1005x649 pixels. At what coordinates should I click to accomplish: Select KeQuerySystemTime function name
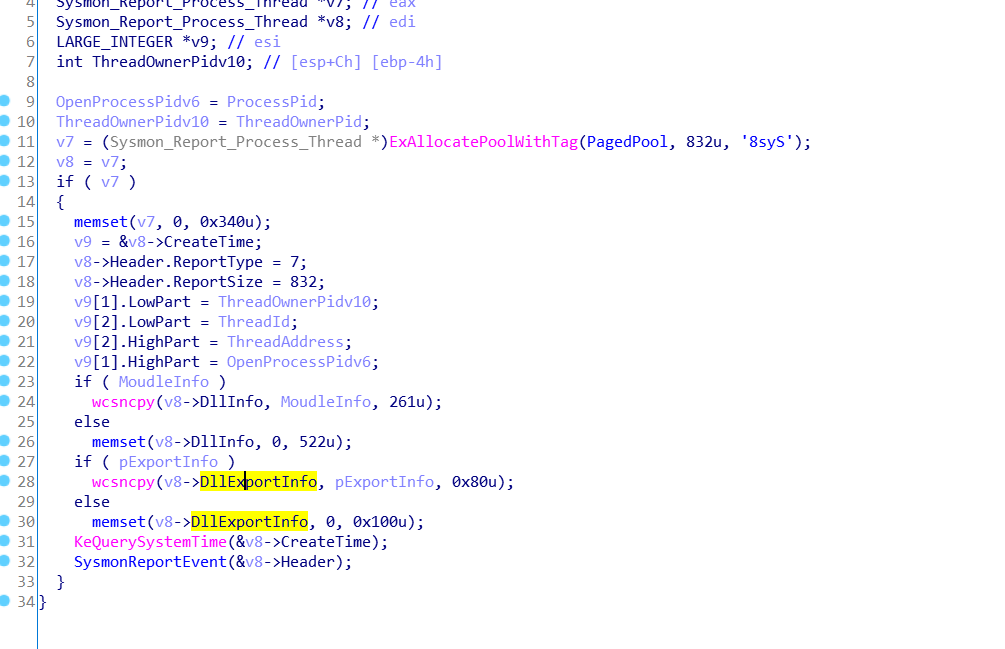(x=150, y=542)
